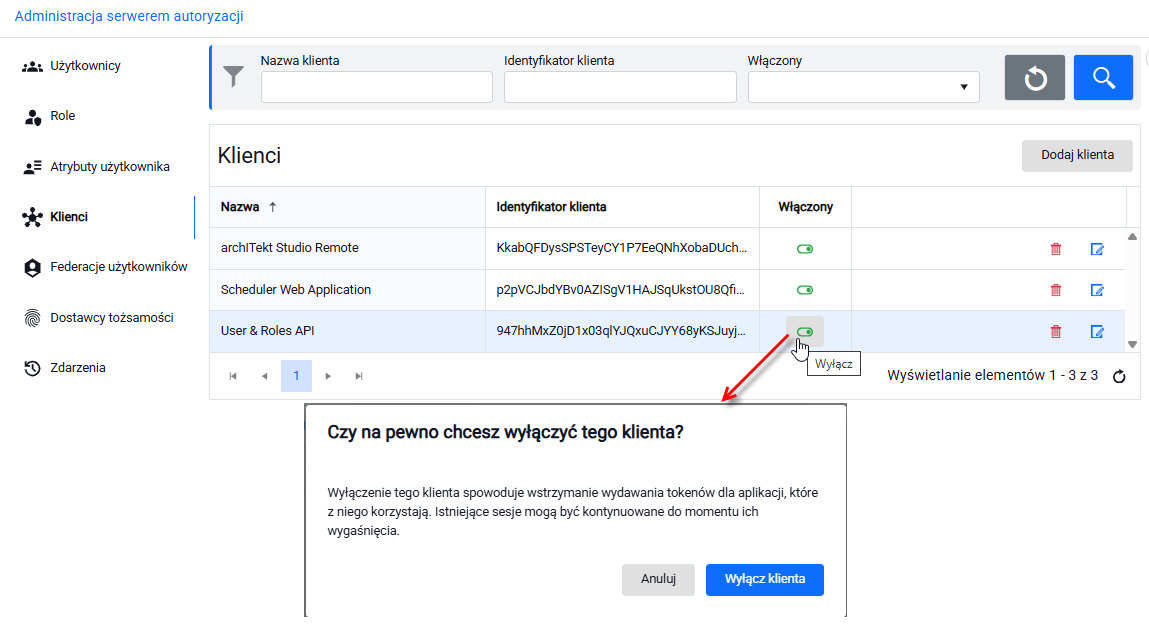Image resolution: width=1149 pixels, height=632 pixels.
Task: Click the Dodaj klienta button
Action: pyautogui.click(x=1077, y=155)
